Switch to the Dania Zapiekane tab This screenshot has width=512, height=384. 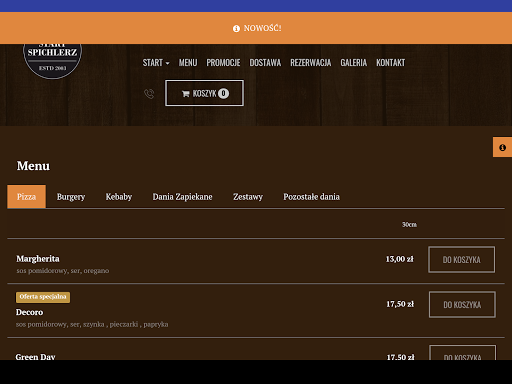pyautogui.click(x=182, y=197)
